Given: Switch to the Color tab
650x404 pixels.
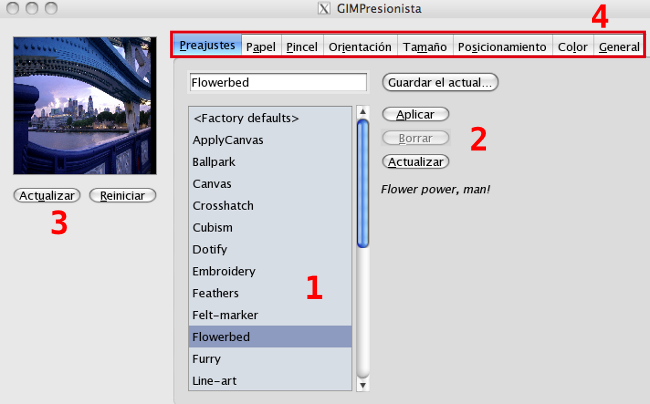Looking at the screenshot, I should [573, 46].
